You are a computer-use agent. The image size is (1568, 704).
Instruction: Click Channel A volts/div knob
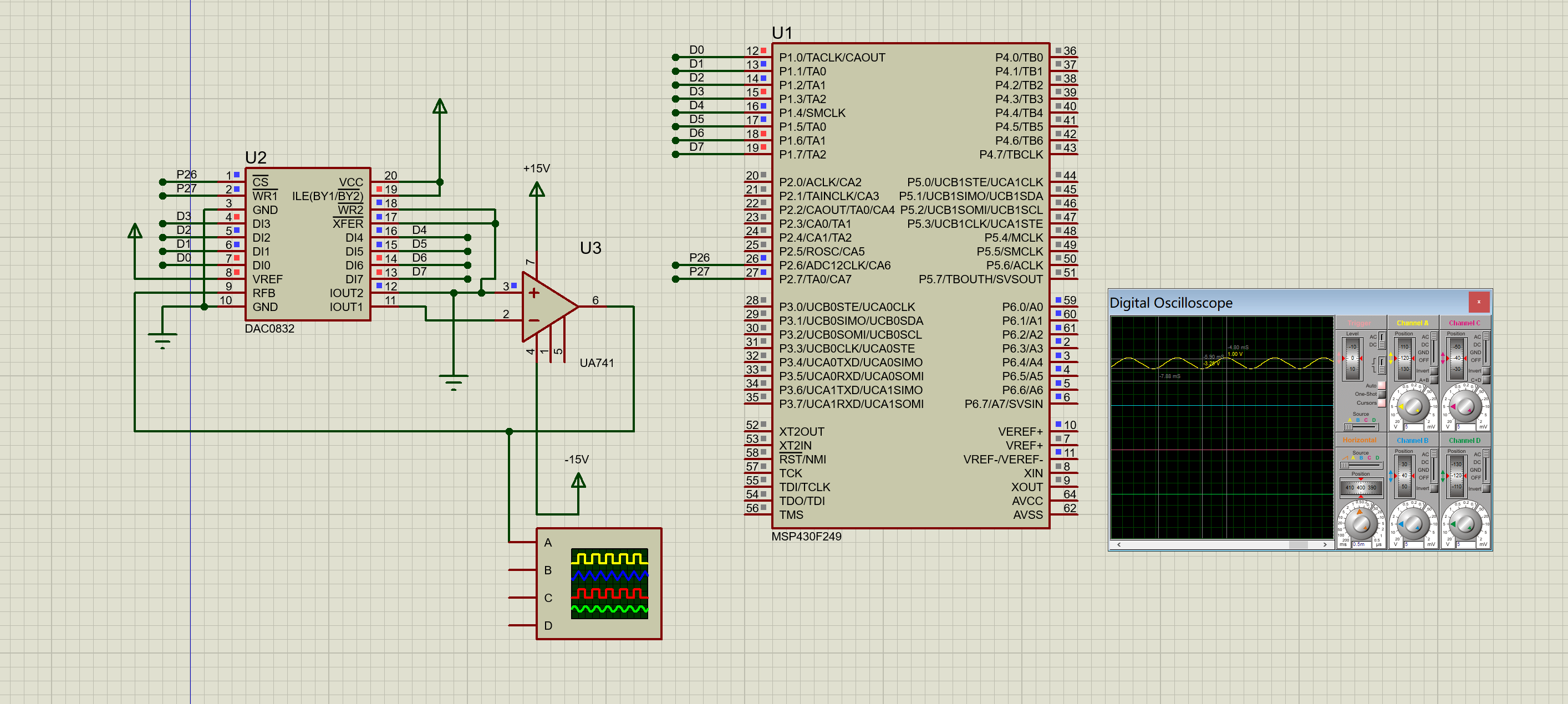(1413, 406)
